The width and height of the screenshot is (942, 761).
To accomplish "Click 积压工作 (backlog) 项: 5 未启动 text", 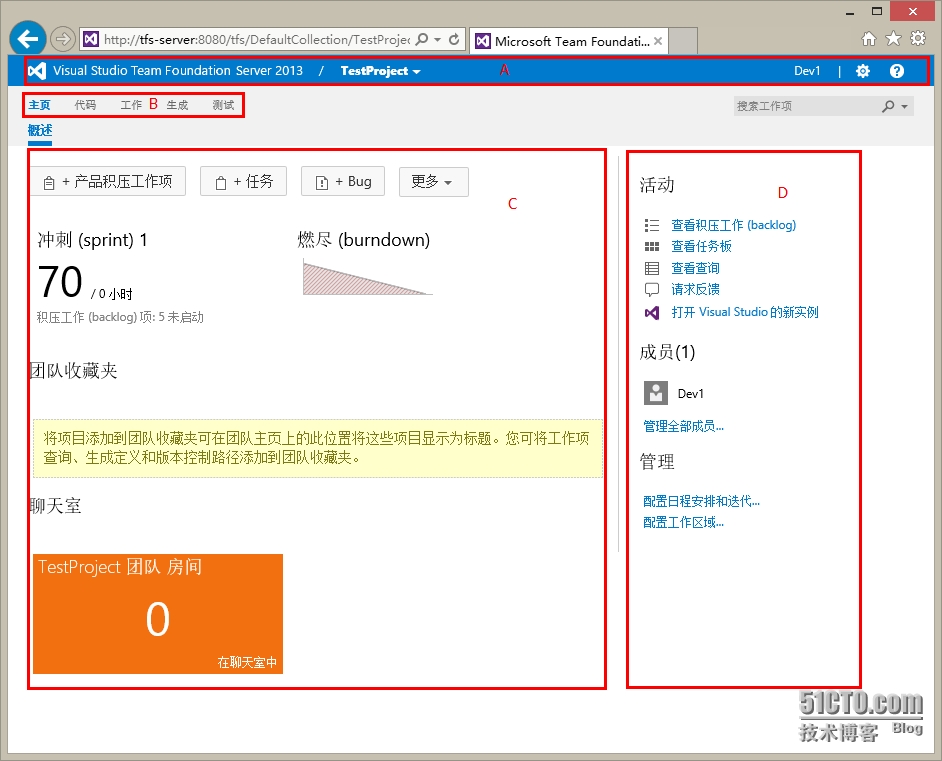I will (120, 317).
